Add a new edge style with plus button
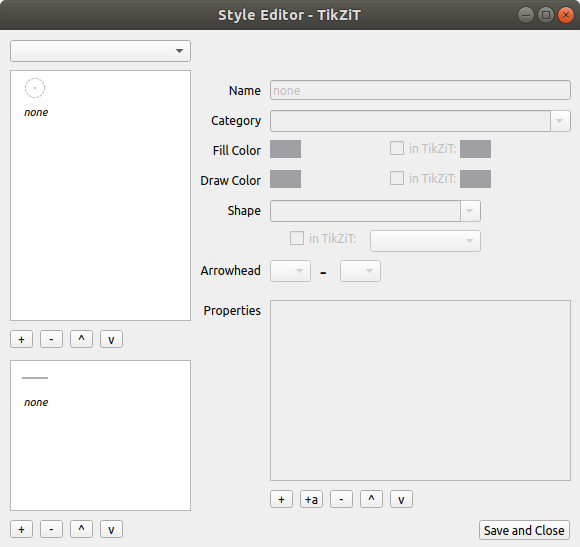This screenshot has width=580, height=547. 21,529
